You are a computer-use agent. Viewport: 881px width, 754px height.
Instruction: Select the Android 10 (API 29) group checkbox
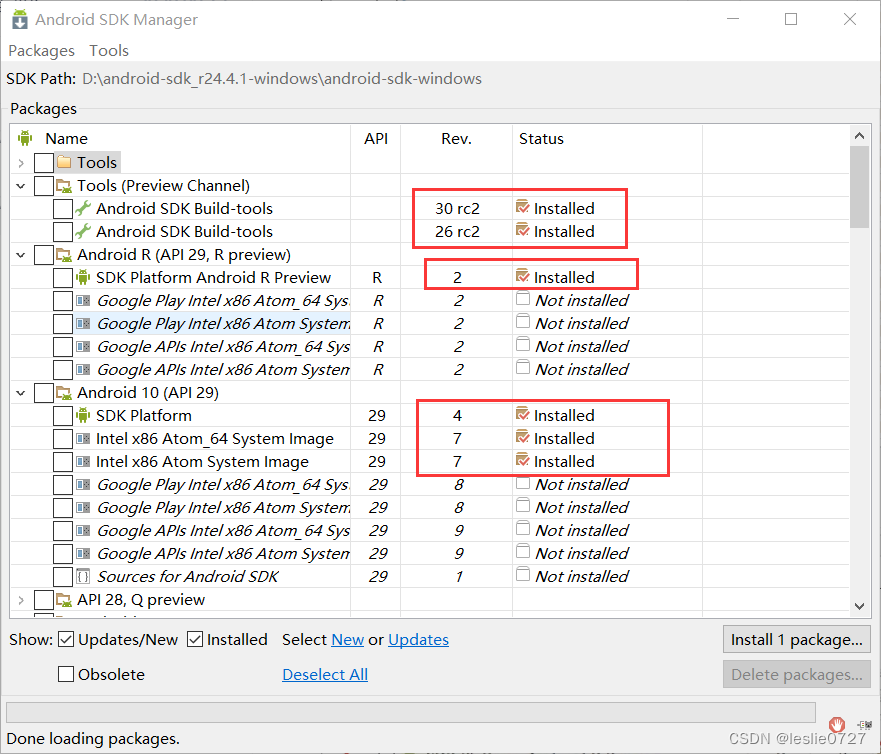tap(44, 393)
